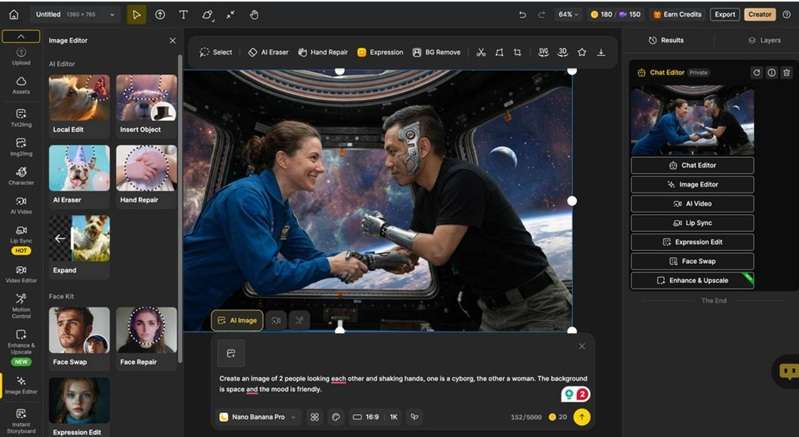Open the Nano Banana Pro model dropdown
This screenshot has width=799, height=437.
click(258, 417)
